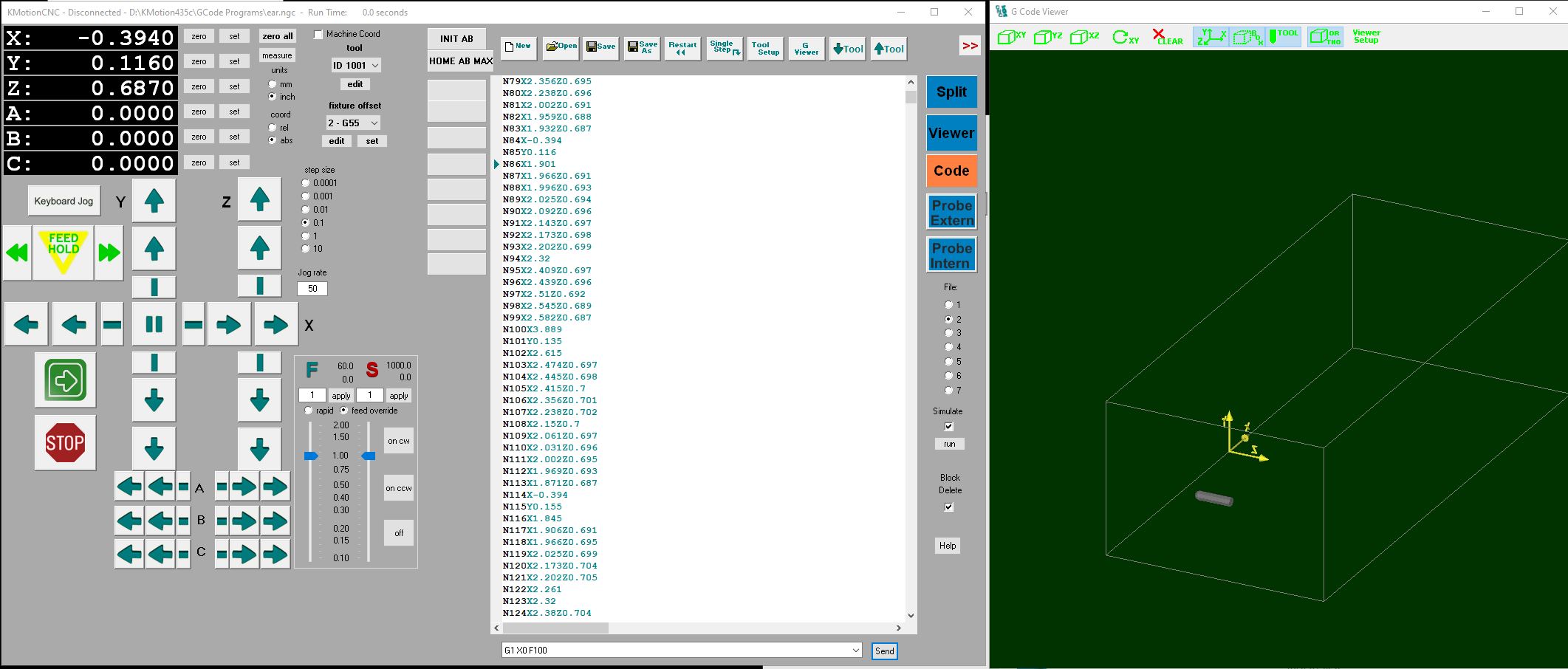Enable the Machine Coord checkbox
1568x669 pixels.
pos(318,35)
